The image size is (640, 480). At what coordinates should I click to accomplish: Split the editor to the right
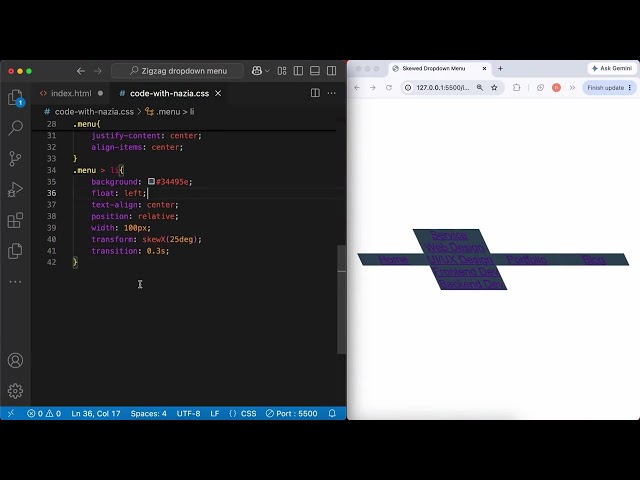(315, 93)
